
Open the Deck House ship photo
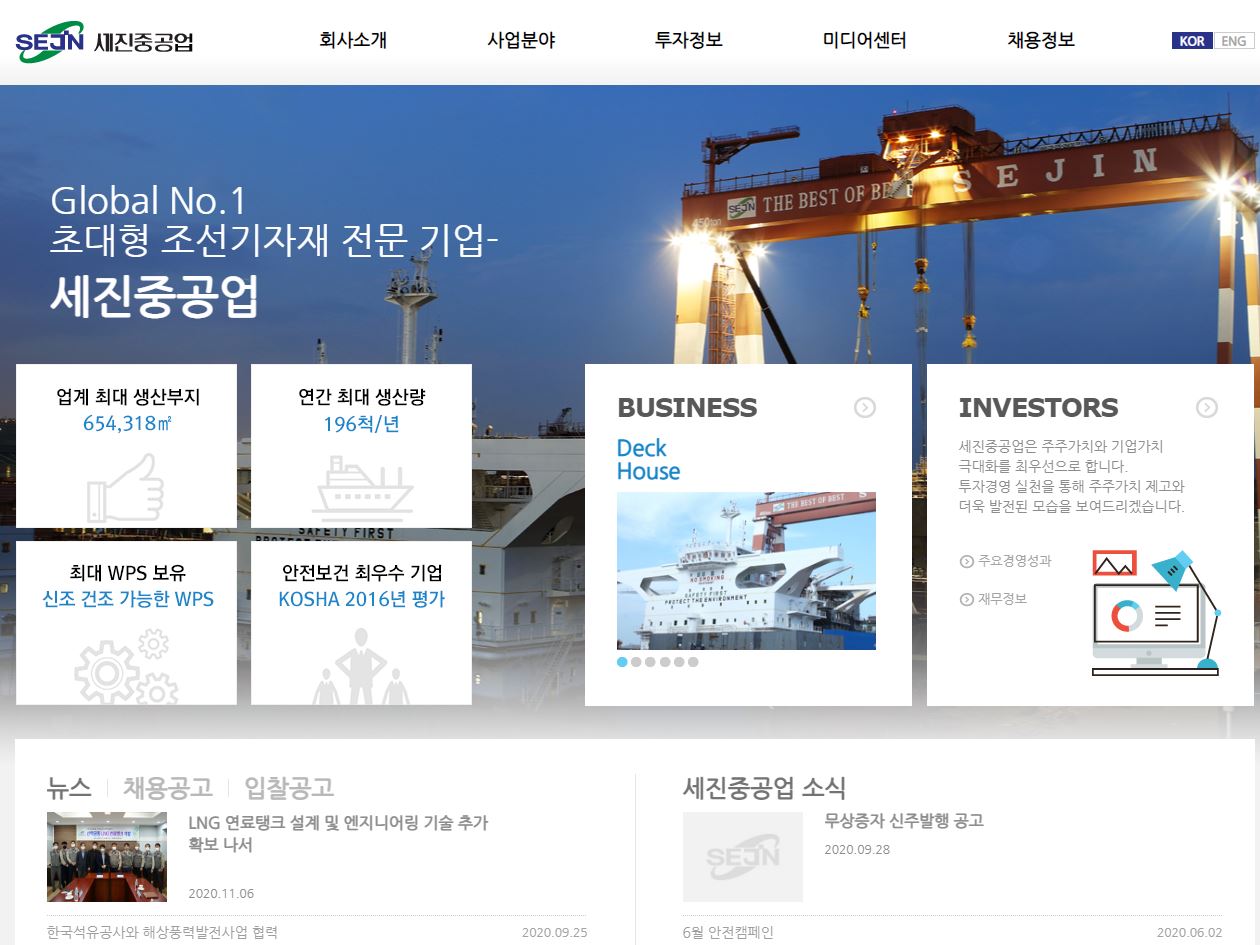click(x=746, y=570)
